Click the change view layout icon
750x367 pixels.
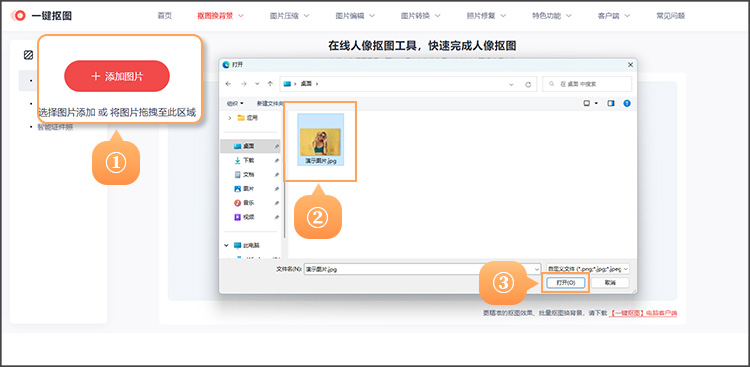587,103
